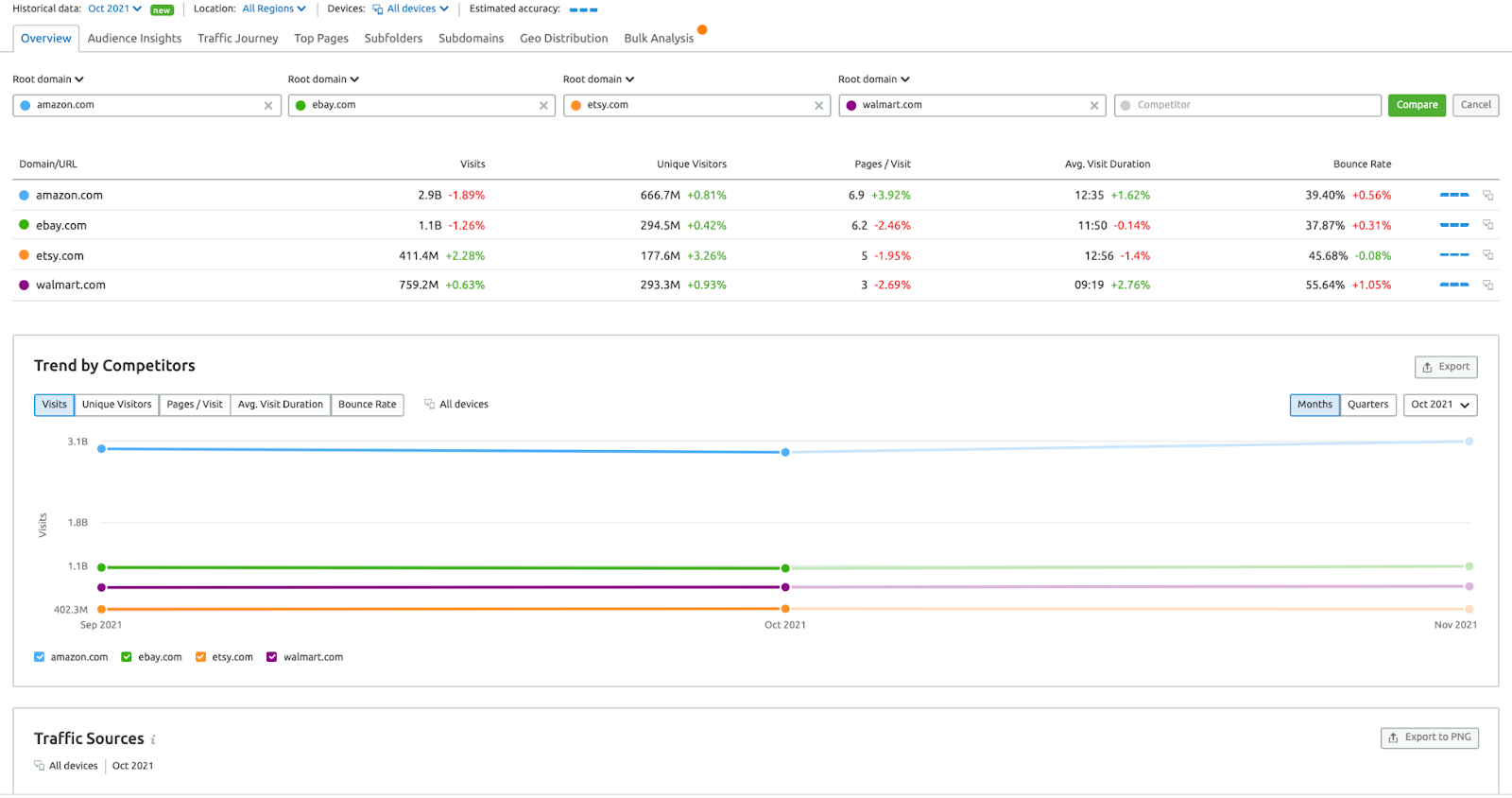
Task: Open the All devices dropdown at top
Action: (410, 9)
